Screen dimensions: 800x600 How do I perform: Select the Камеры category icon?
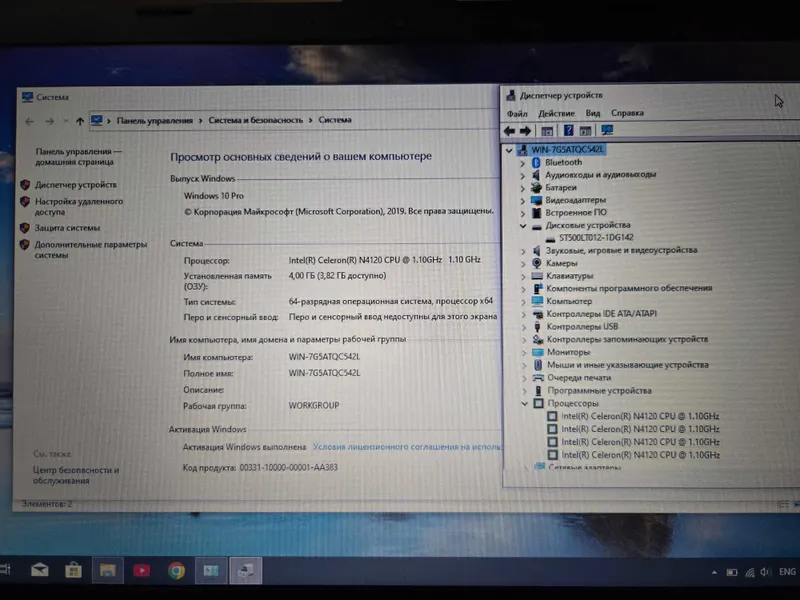pyautogui.click(x=536, y=263)
